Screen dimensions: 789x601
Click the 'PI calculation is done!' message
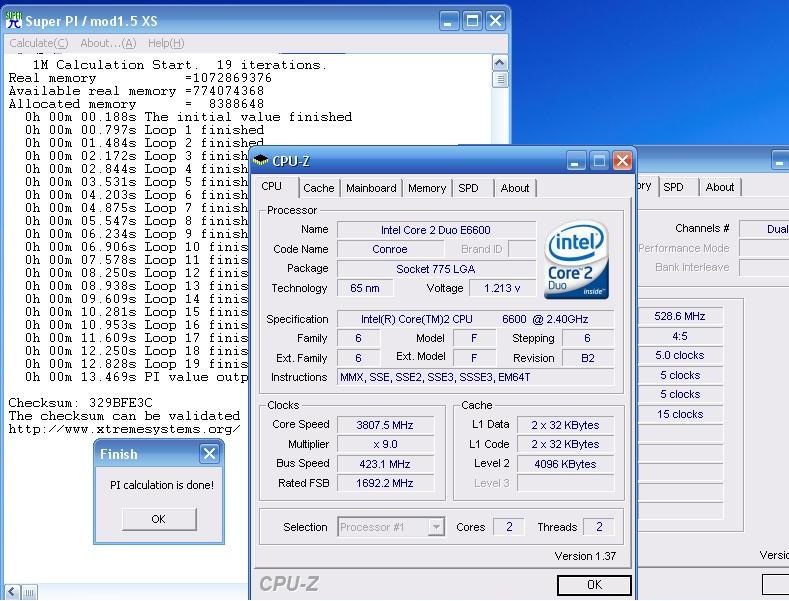[162, 485]
